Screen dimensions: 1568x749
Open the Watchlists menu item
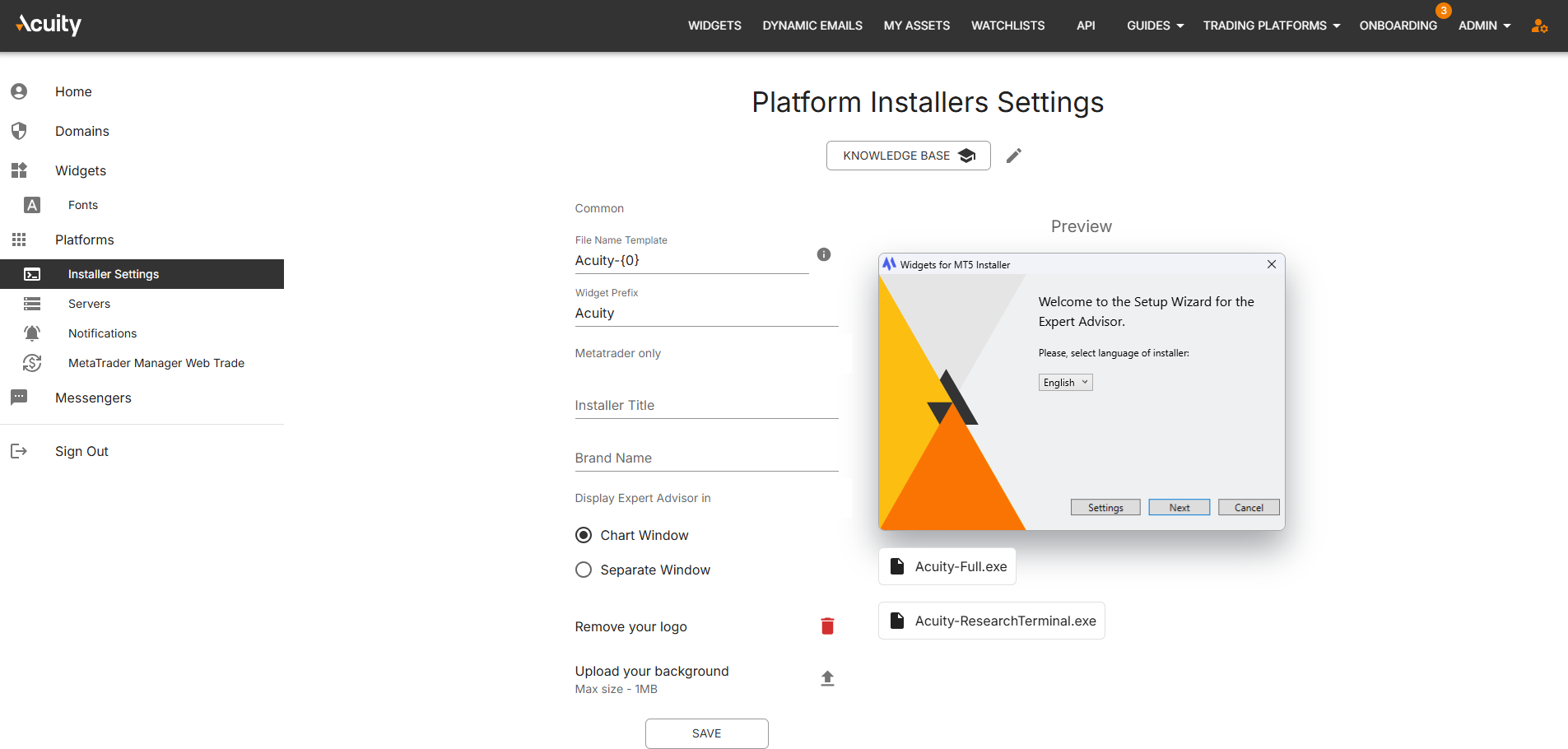click(1007, 26)
